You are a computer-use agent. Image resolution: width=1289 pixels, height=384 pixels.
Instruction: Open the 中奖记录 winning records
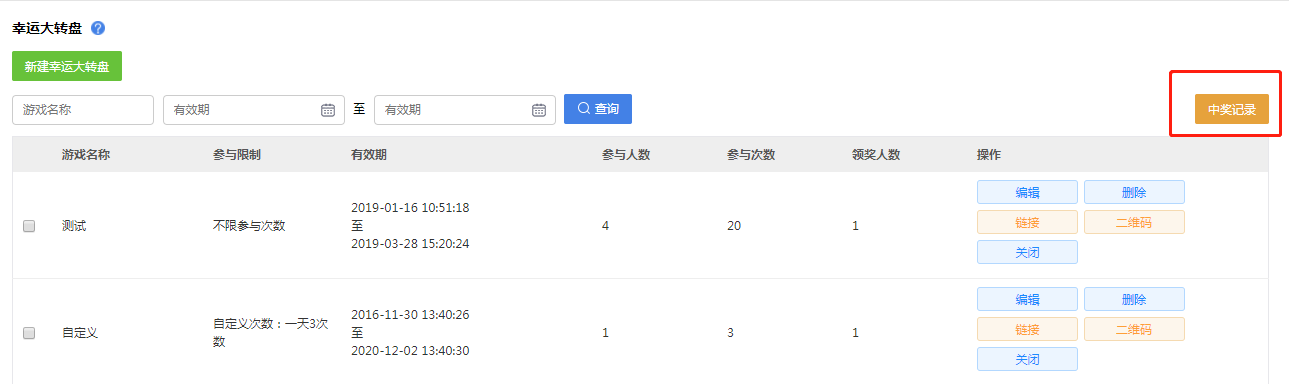pos(1232,110)
